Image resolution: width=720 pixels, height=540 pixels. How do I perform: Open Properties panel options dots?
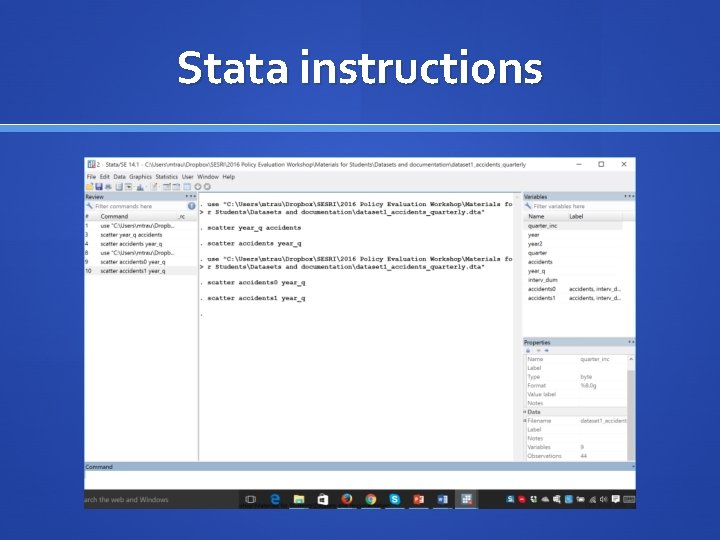[631, 342]
